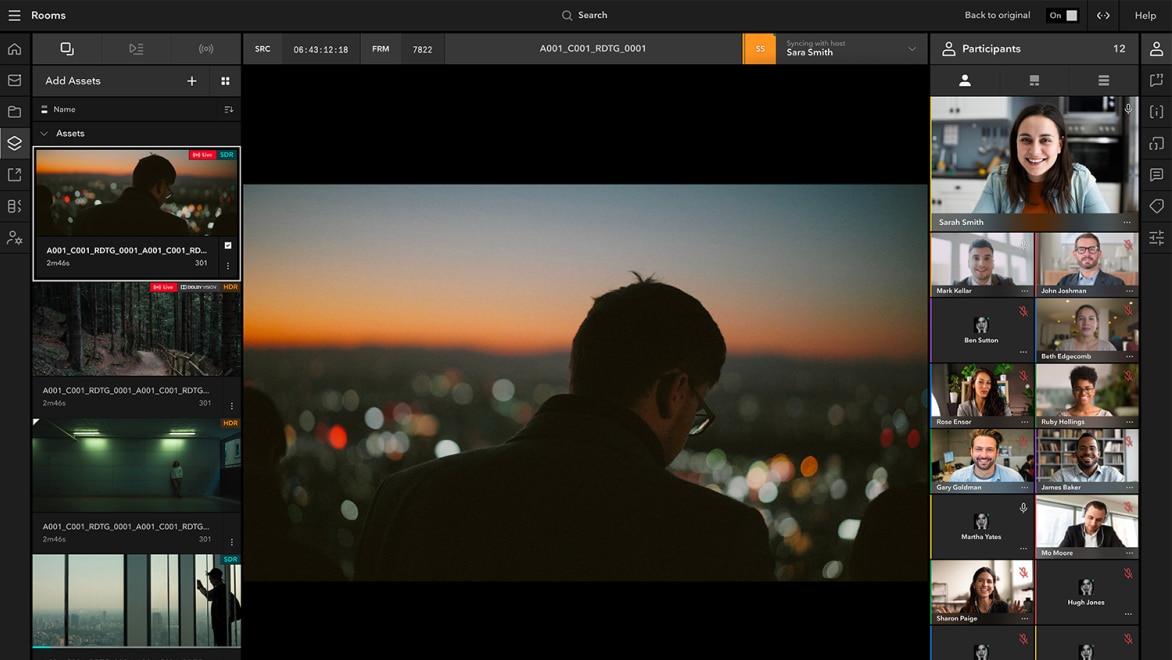
Task: Click the tag icon in right sidebar
Action: [1156, 206]
